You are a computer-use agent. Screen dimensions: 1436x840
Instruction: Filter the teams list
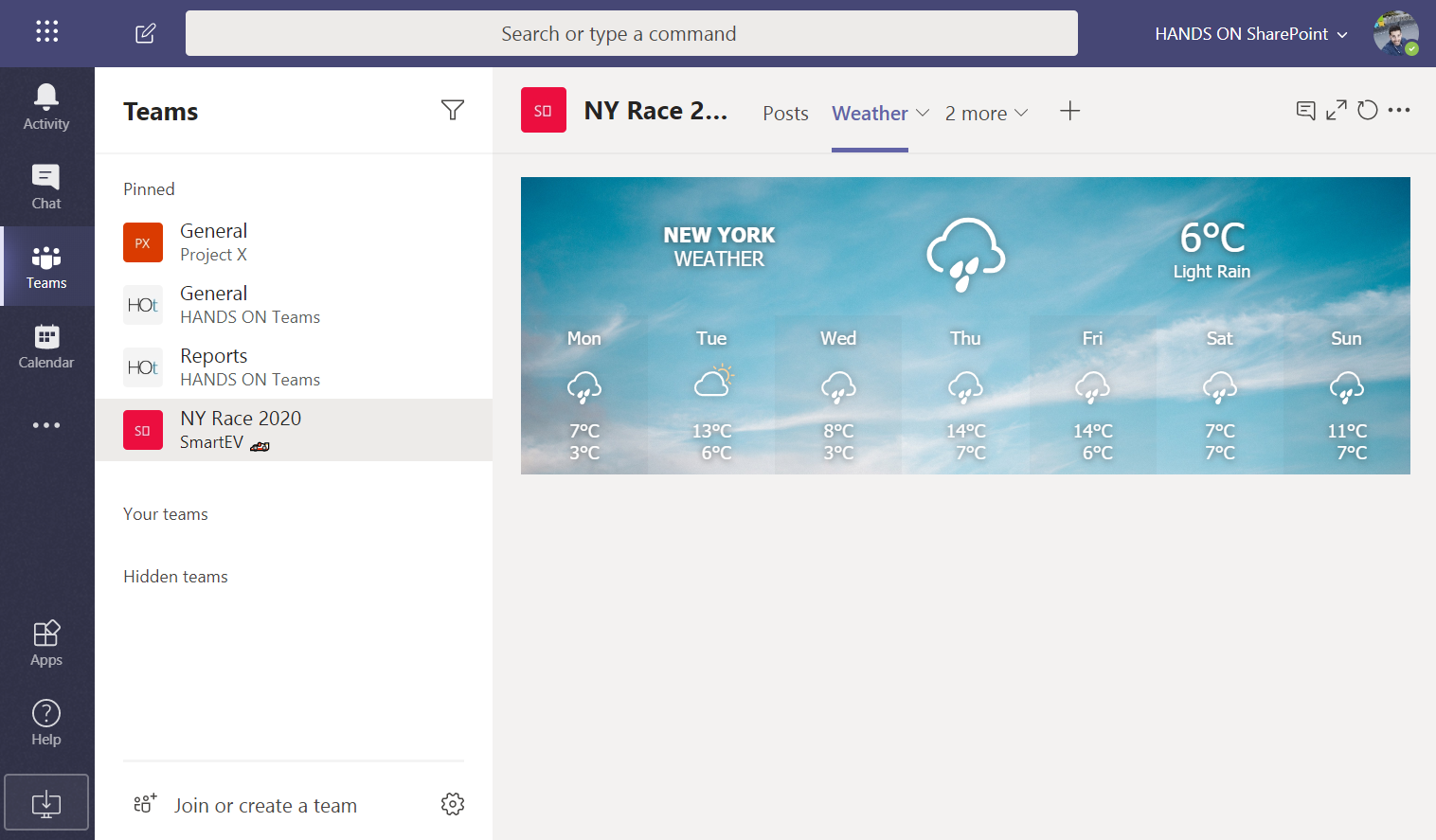click(453, 111)
